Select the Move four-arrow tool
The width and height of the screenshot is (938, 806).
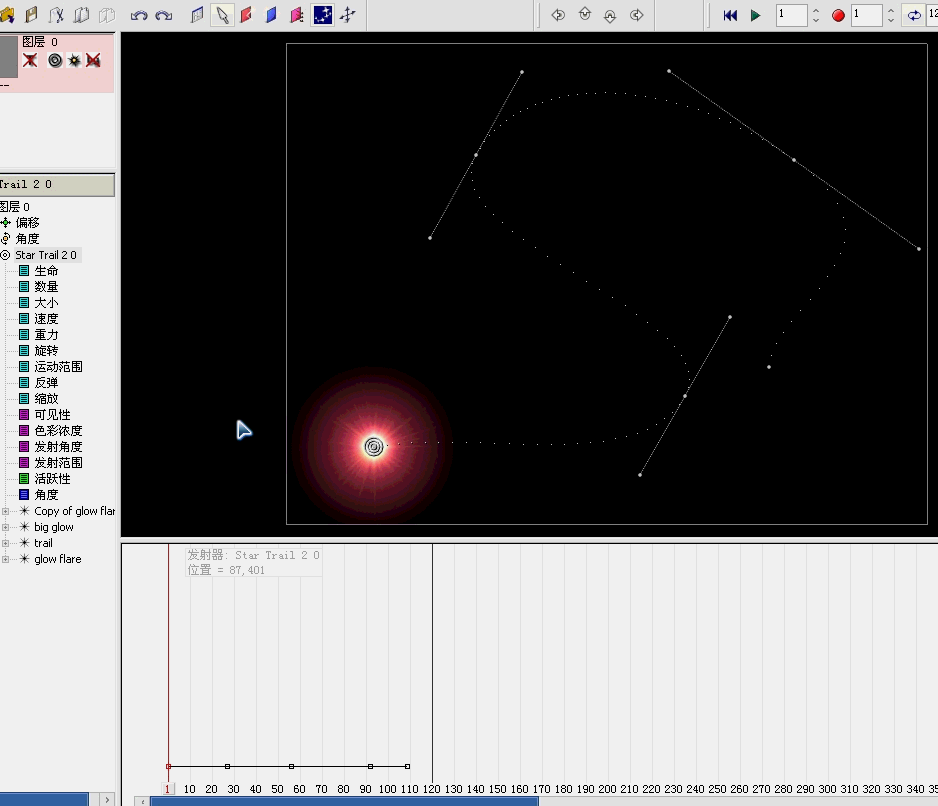348,15
